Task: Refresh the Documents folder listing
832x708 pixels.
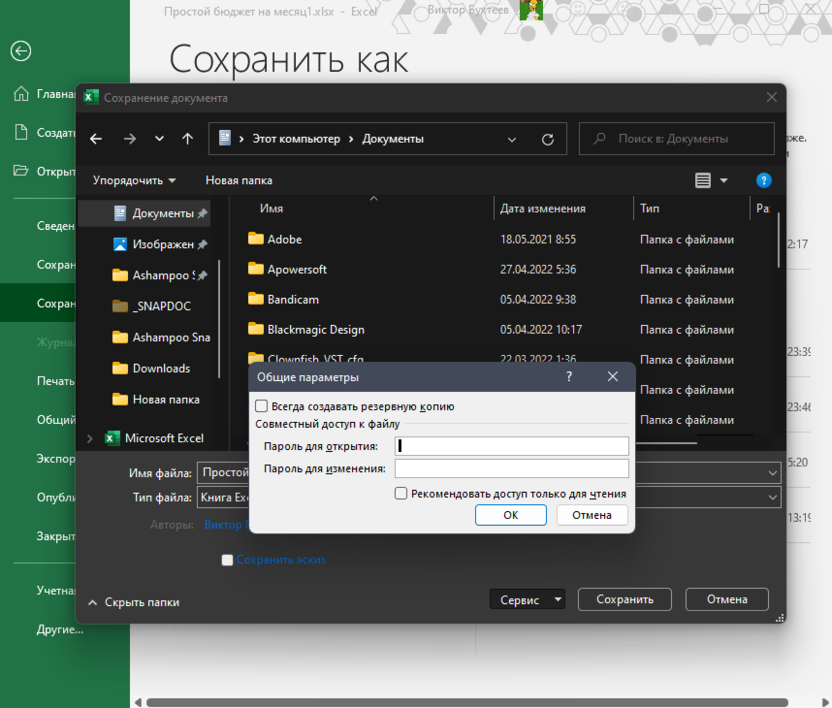Action: pyautogui.click(x=547, y=139)
